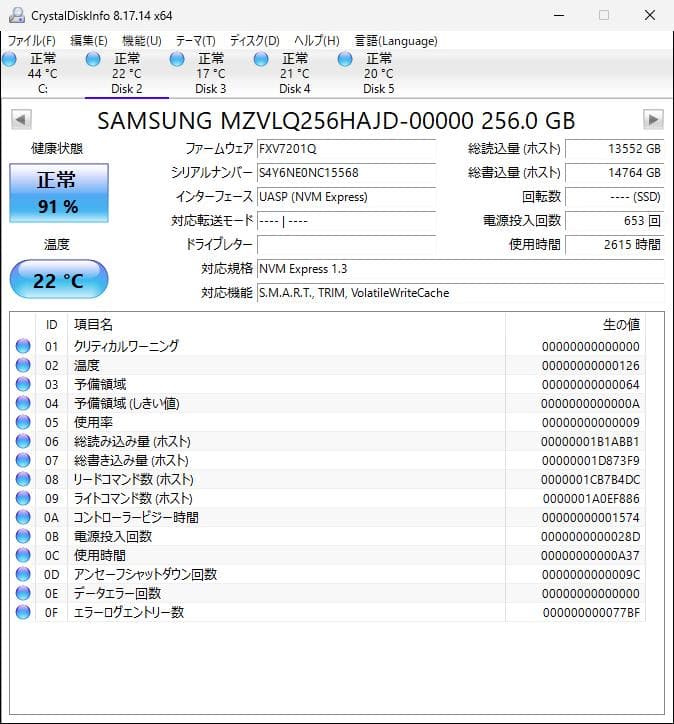Open the ファイル(F) menu
The width and height of the screenshot is (674, 724).
tap(31, 41)
